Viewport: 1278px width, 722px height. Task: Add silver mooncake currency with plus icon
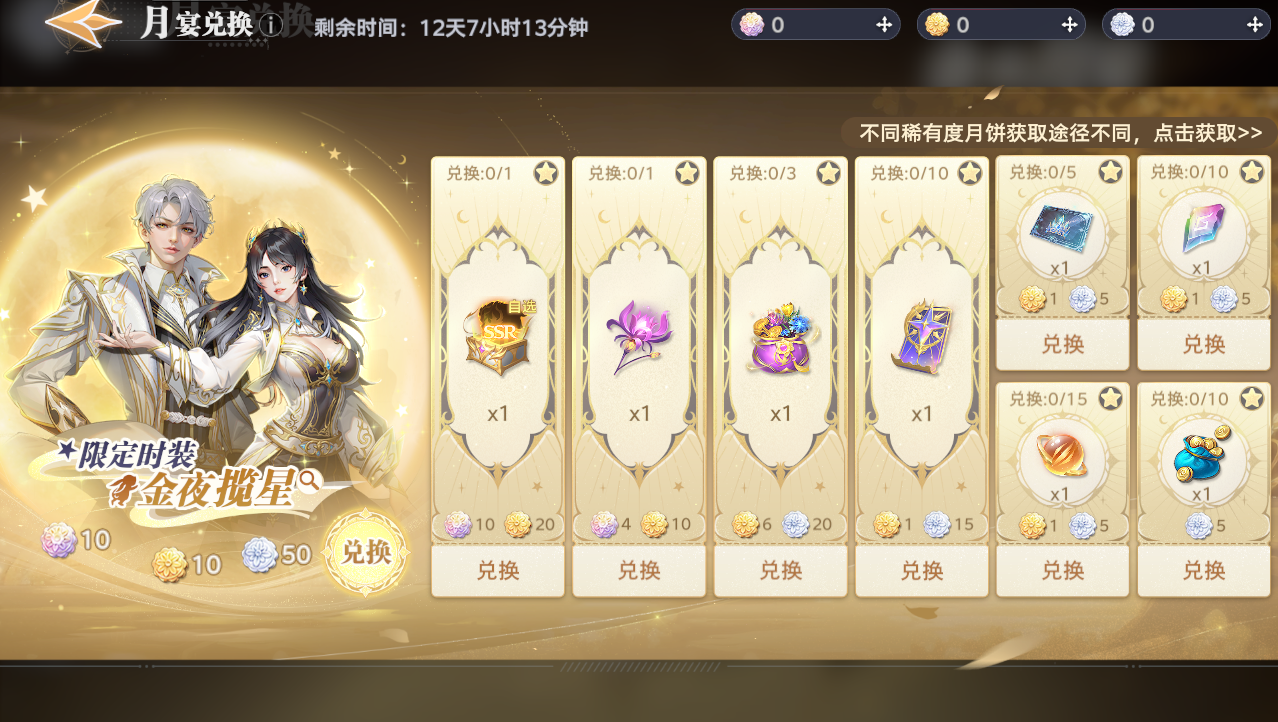[x=1255, y=25]
